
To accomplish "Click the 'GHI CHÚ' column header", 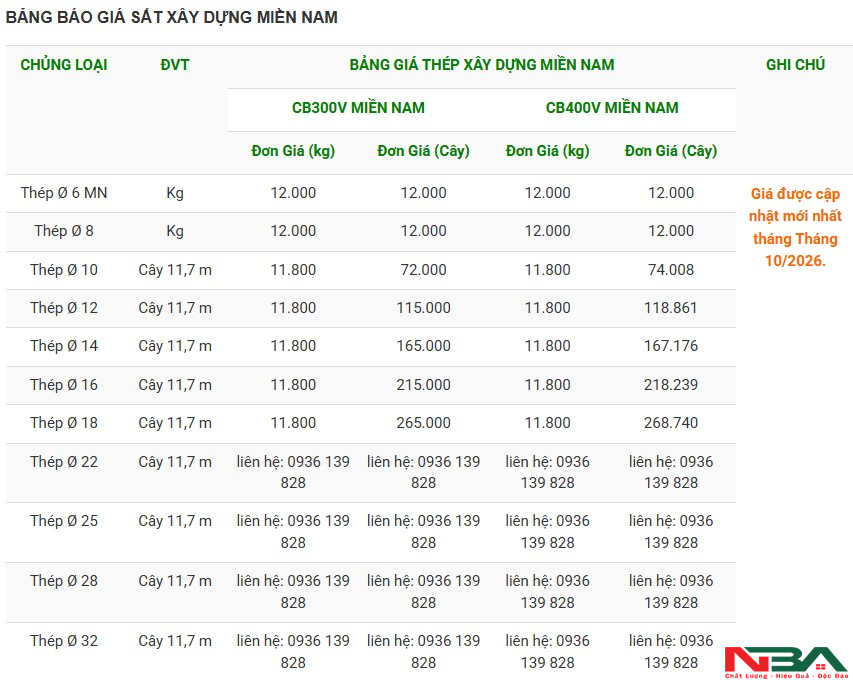I will [x=795, y=65].
